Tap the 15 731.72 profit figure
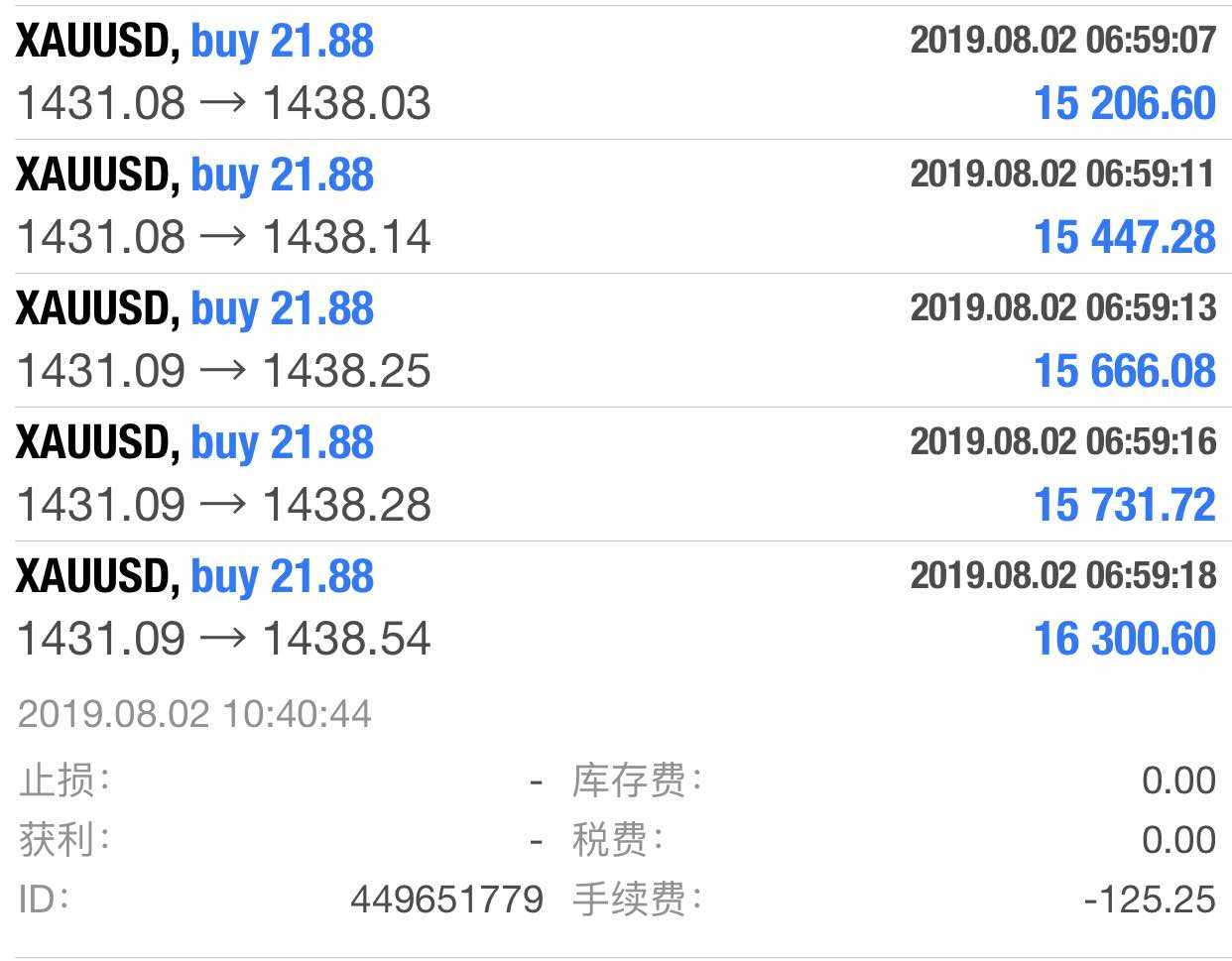 pos(1124,505)
